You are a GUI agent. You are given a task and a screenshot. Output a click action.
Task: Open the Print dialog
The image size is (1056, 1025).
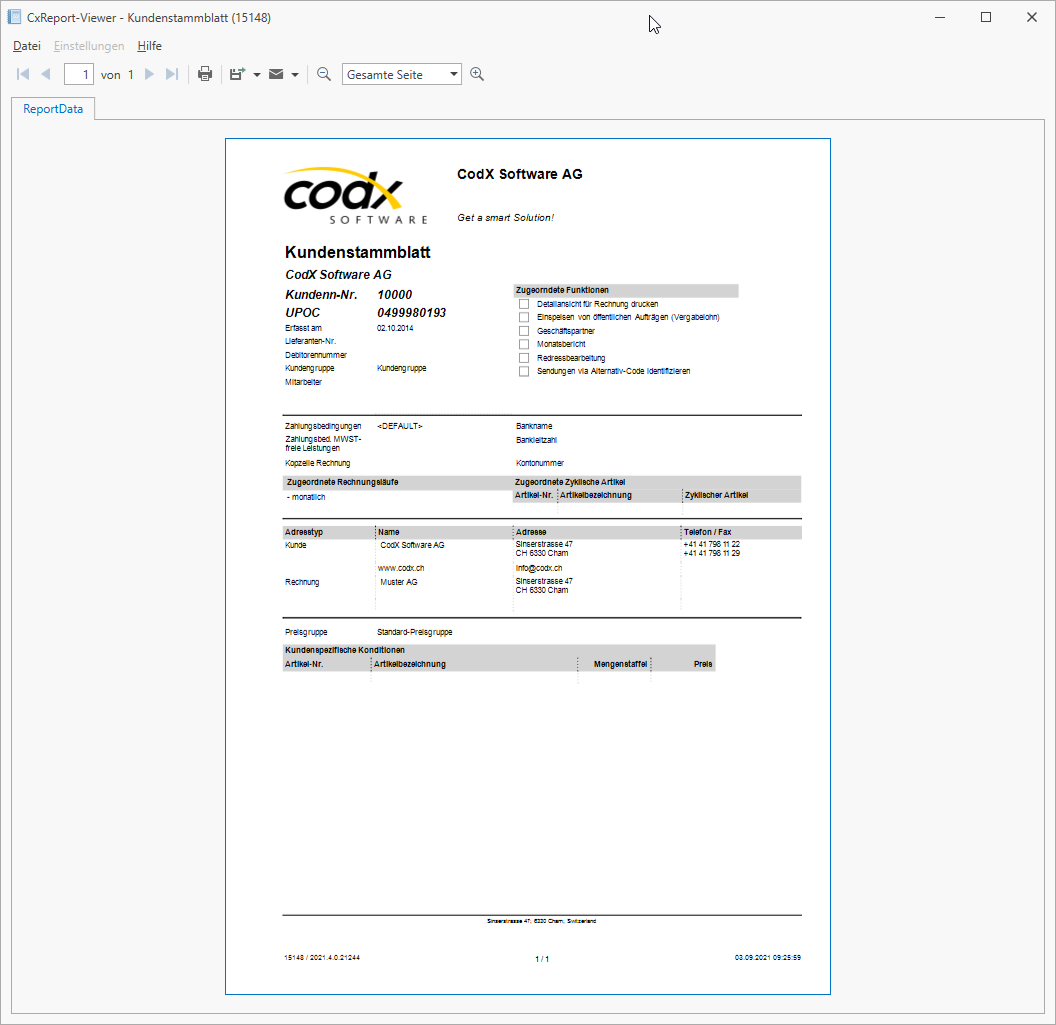(x=205, y=73)
